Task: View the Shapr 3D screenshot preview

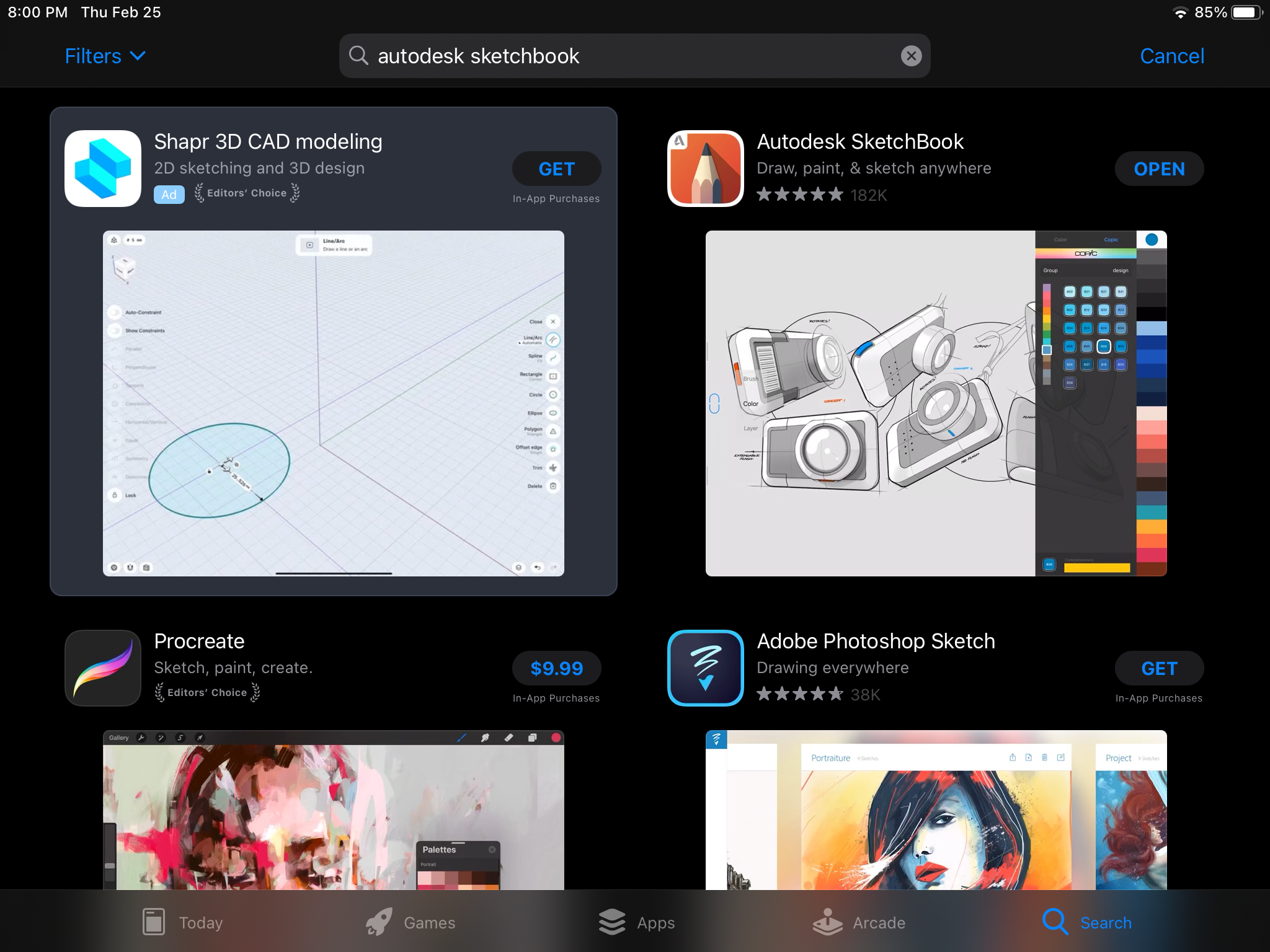Action: 334,403
